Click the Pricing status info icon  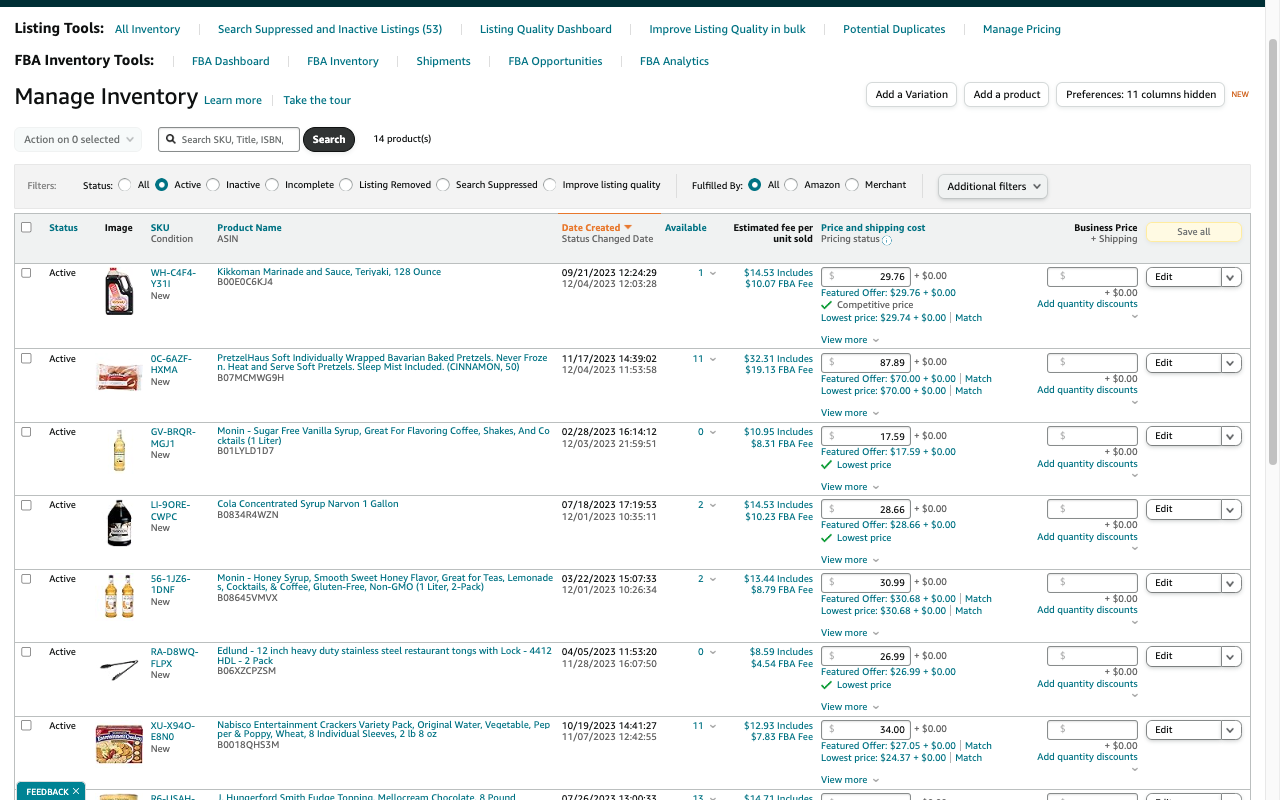tap(887, 240)
